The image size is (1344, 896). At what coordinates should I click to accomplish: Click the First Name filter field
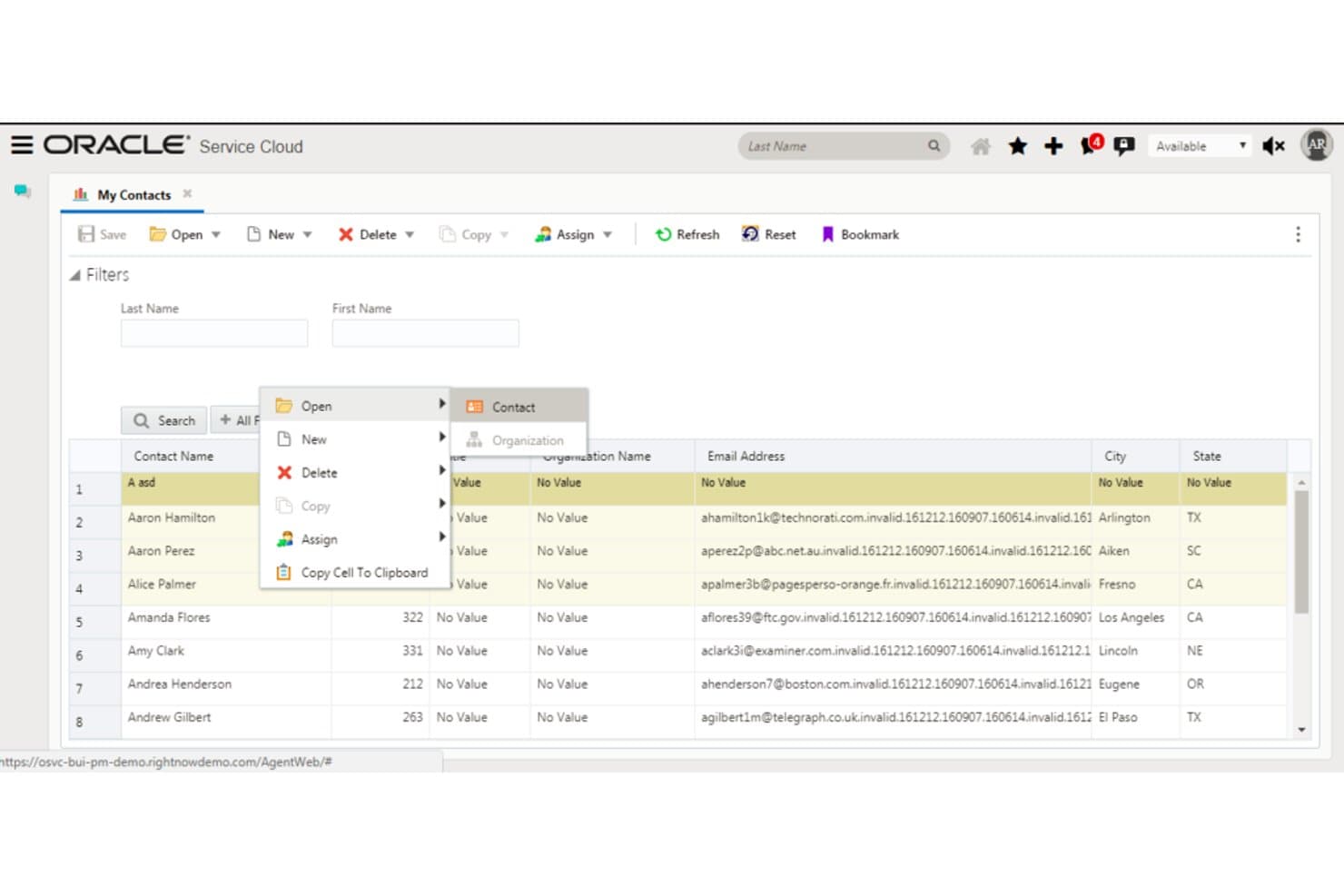[x=426, y=333]
